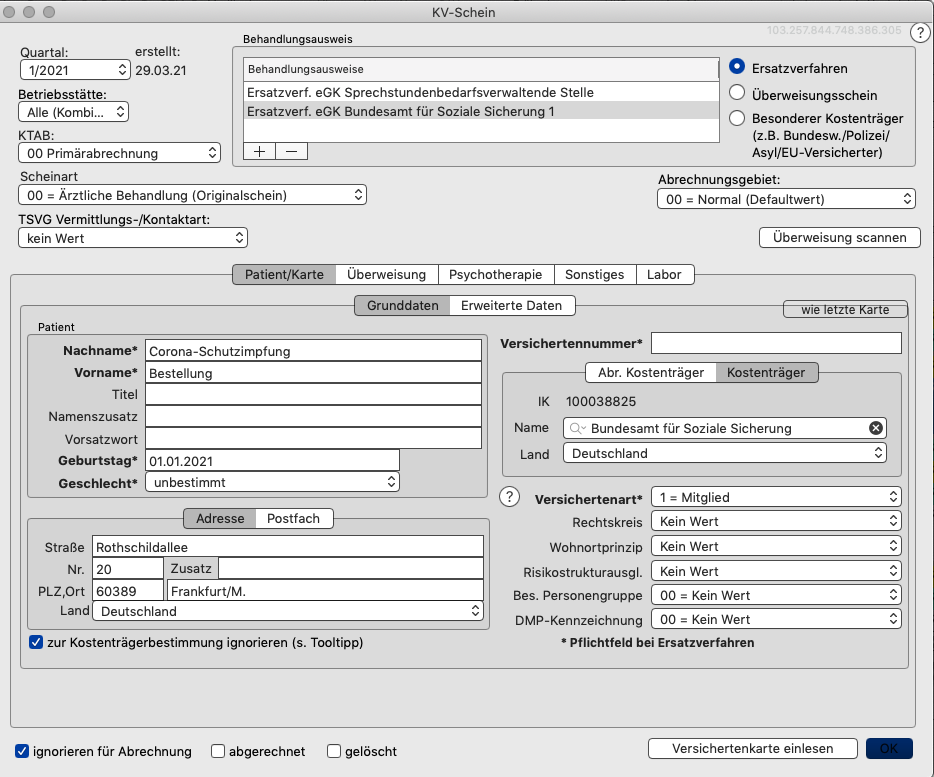Click the magnifier icon in Kostenträger Name field

577,428
